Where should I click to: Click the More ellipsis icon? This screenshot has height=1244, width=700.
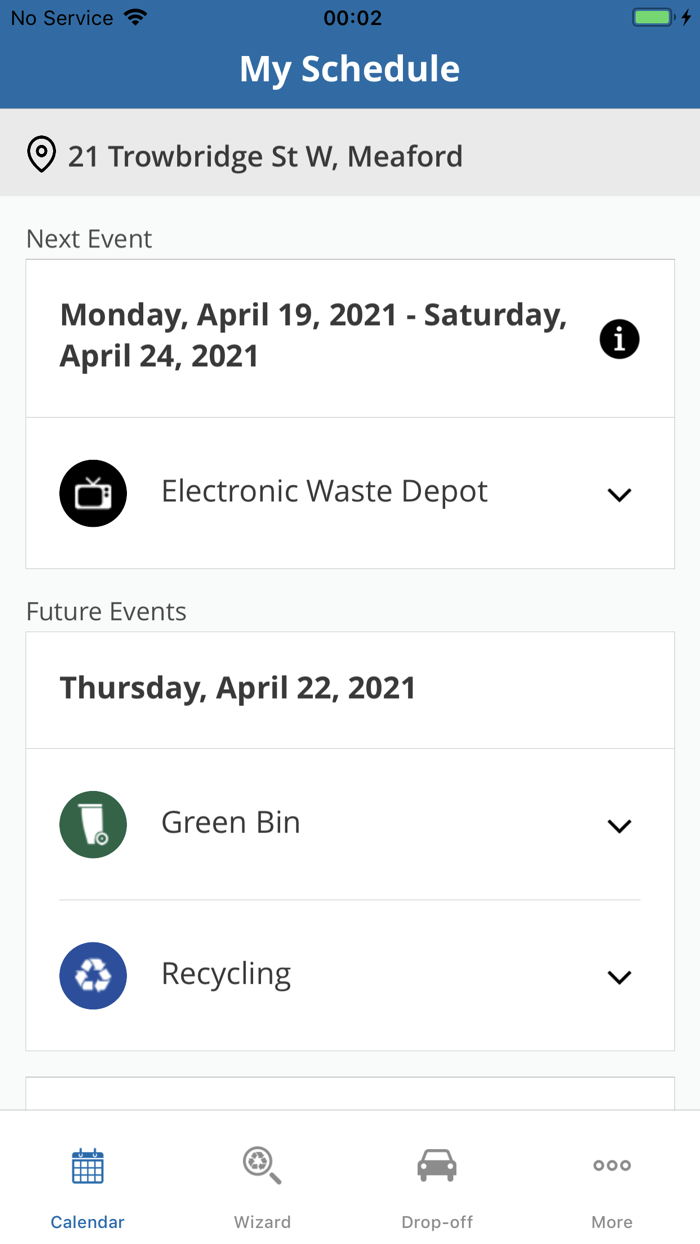(611, 1165)
